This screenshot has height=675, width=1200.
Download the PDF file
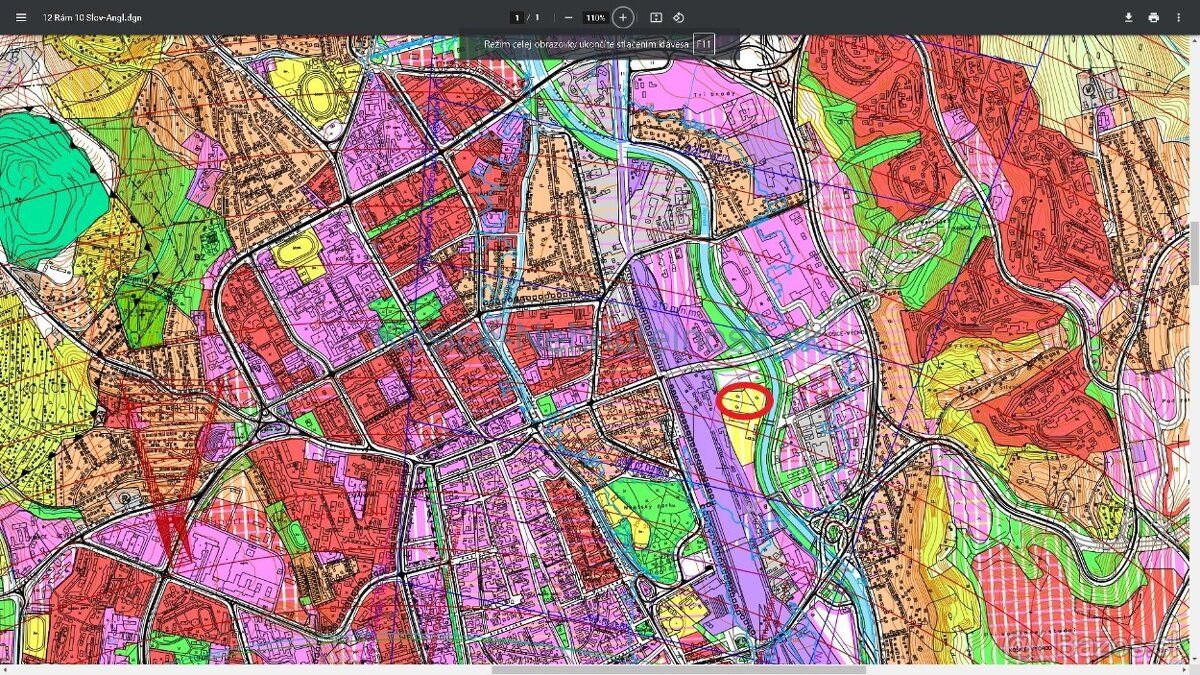click(1128, 17)
